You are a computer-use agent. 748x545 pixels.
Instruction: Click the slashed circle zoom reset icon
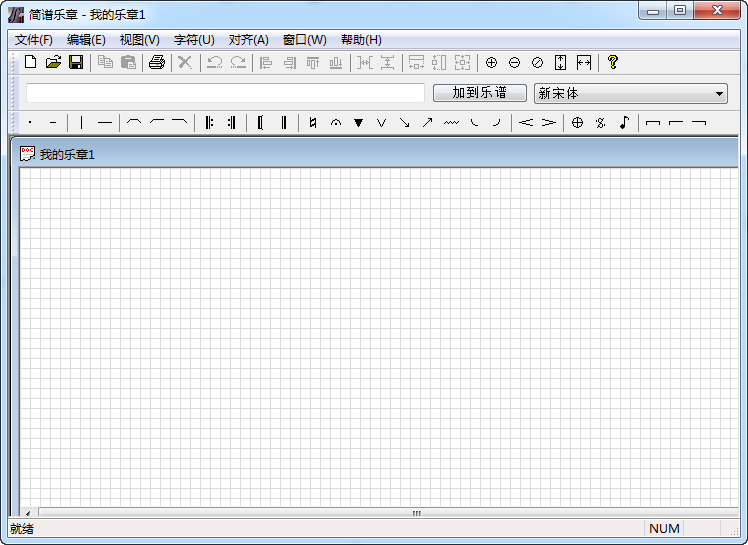tap(537, 62)
